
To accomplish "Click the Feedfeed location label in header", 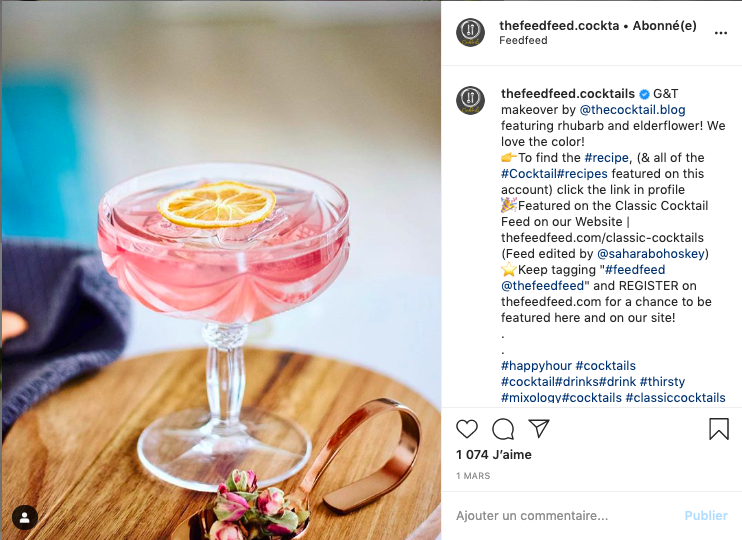I will tap(523, 41).
